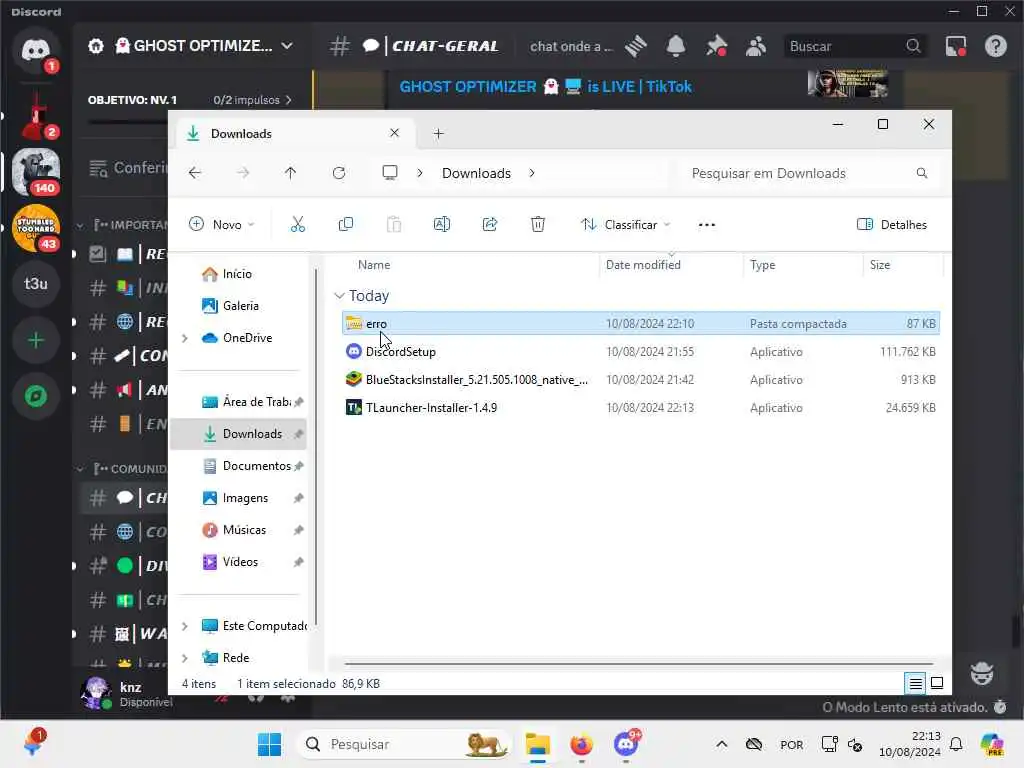The image size is (1024, 768).
Task: Open Início in navigation pane
Action: click(x=236, y=274)
